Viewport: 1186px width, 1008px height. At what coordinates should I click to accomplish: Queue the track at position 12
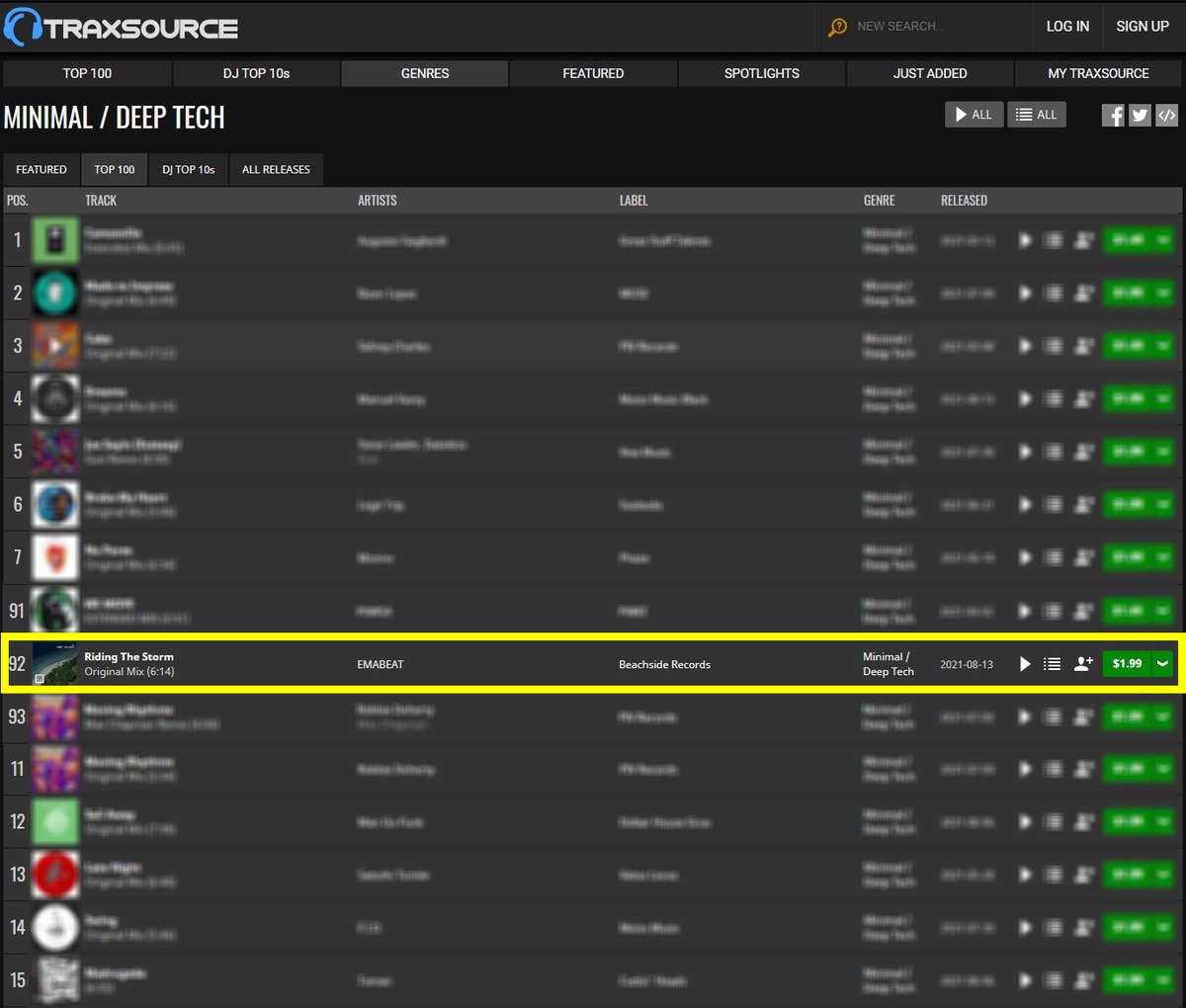pyautogui.click(x=1053, y=822)
